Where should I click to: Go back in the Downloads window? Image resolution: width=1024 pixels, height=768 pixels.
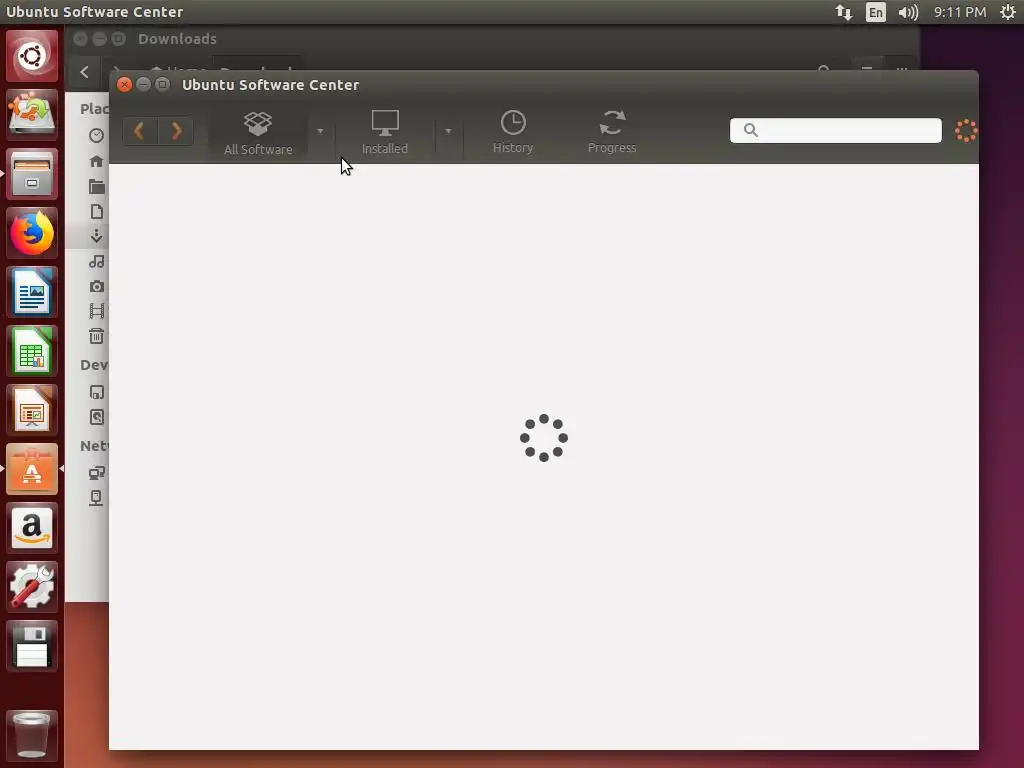(84, 72)
